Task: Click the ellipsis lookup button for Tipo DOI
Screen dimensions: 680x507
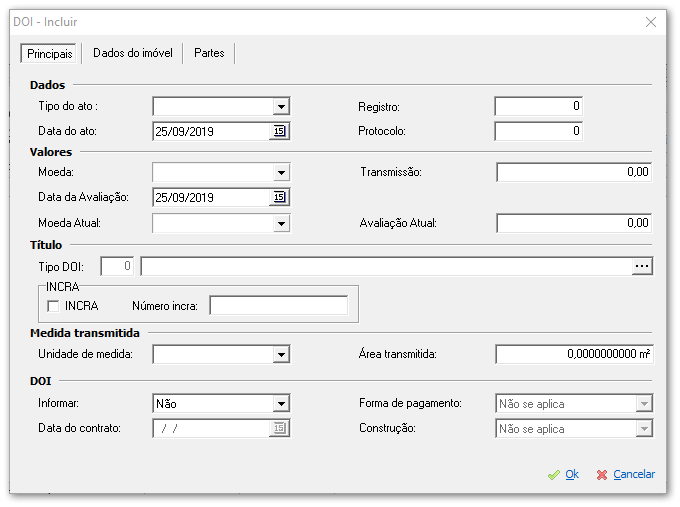Action: coord(642,266)
